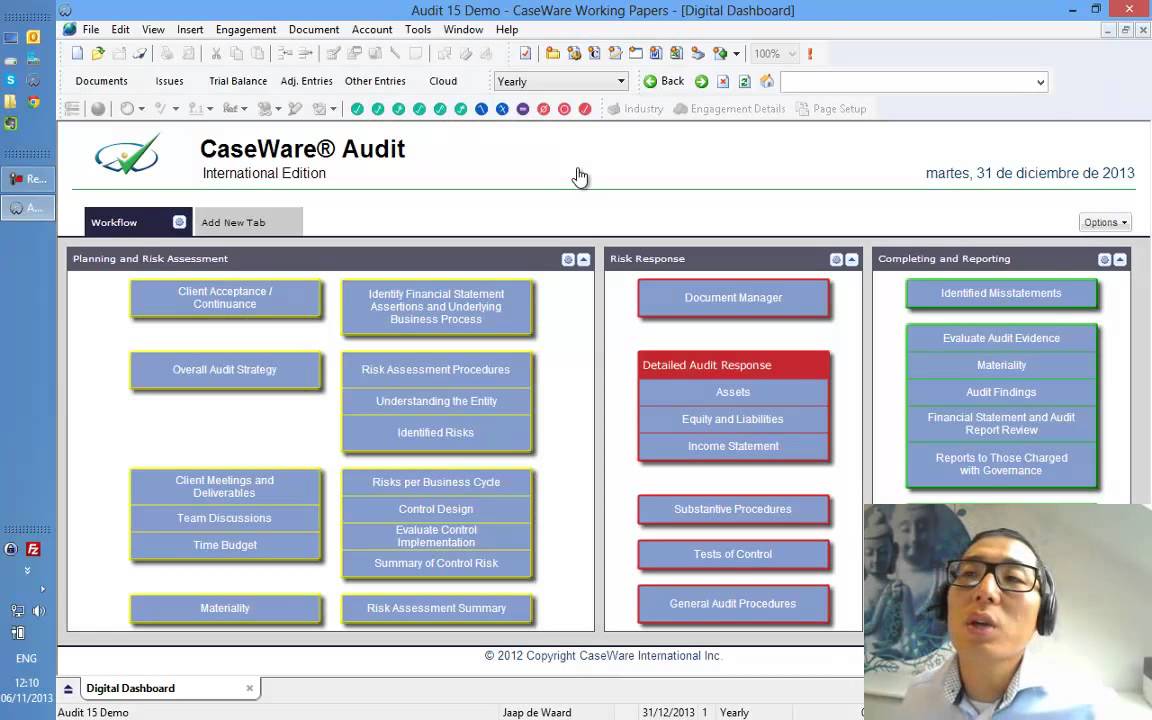Open Engagement Details from the toolbar
Viewport: 1152px width, 720px height.
tap(730, 109)
